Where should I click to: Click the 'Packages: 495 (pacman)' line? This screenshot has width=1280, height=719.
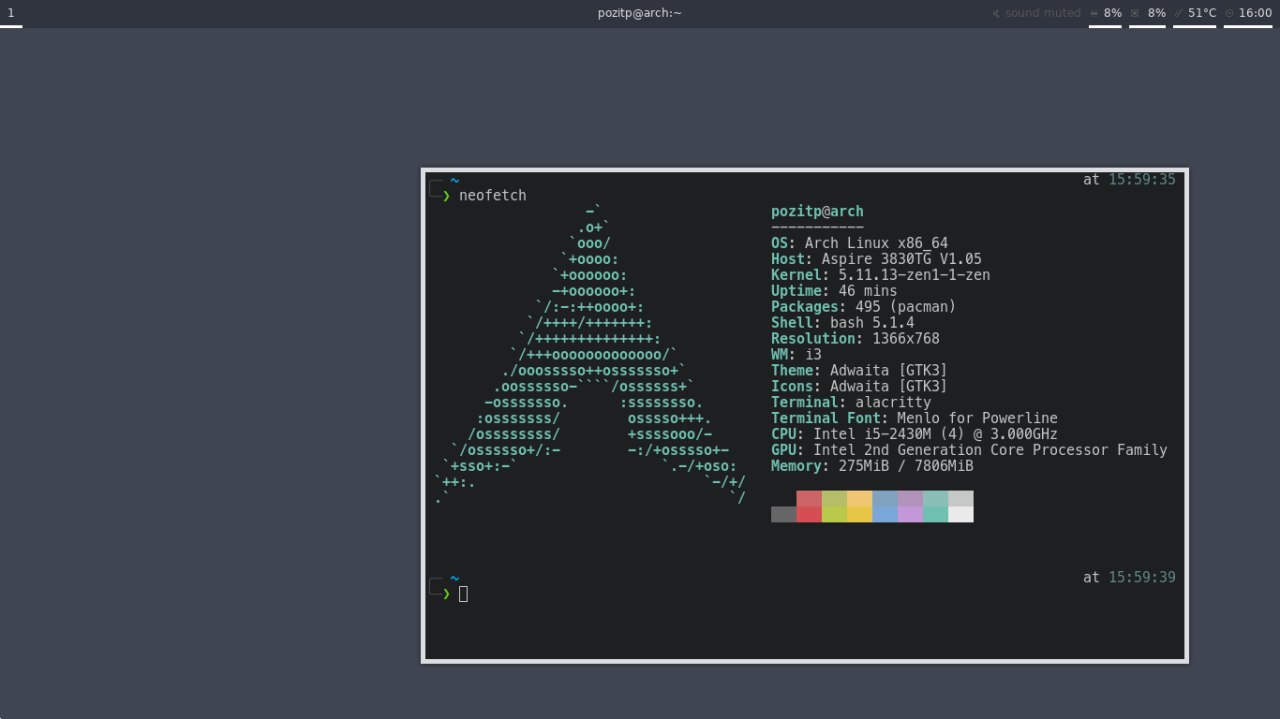click(863, 307)
